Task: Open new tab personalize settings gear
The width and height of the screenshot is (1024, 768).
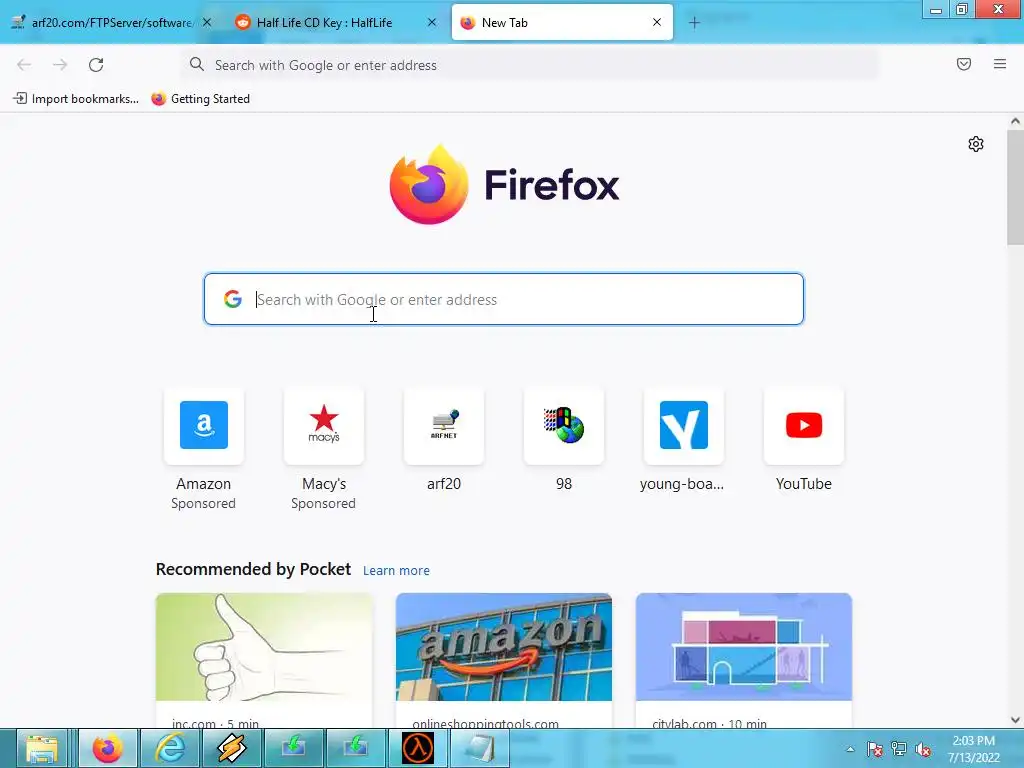Action: coord(976,144)
